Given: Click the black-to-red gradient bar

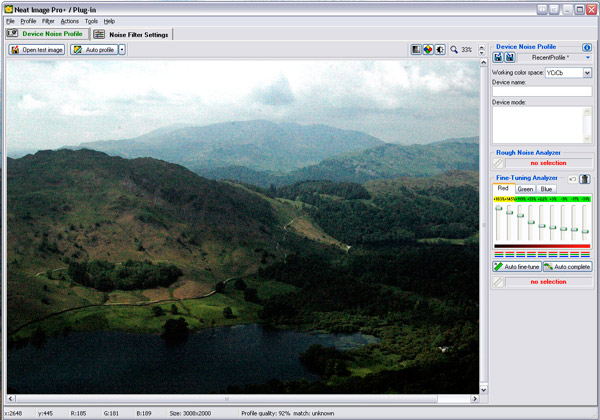Looking at the screenshot, I should coord(542,246).
